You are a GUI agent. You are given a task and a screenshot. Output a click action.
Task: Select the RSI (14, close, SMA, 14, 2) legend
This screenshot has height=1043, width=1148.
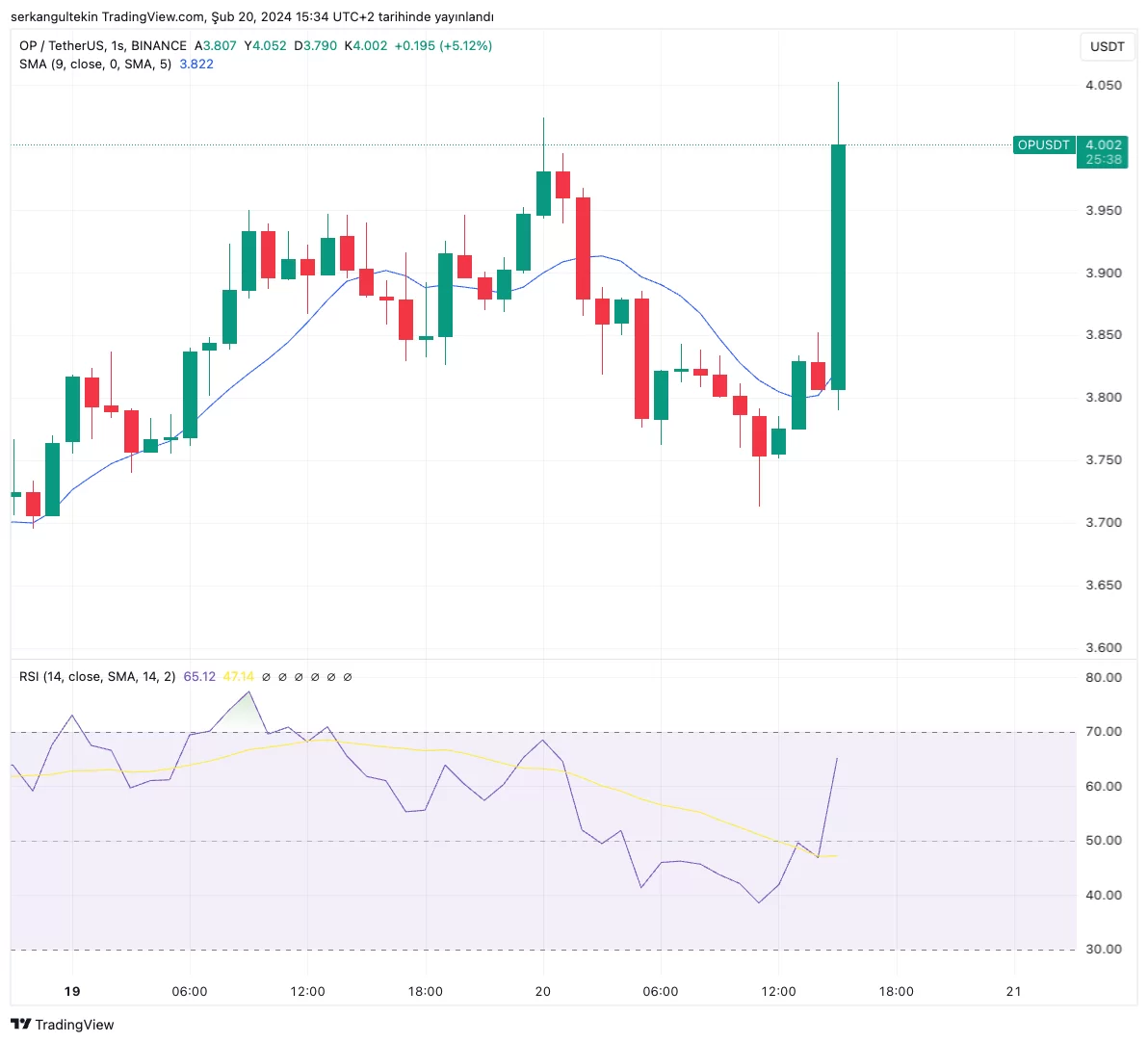tap(97, 677)
